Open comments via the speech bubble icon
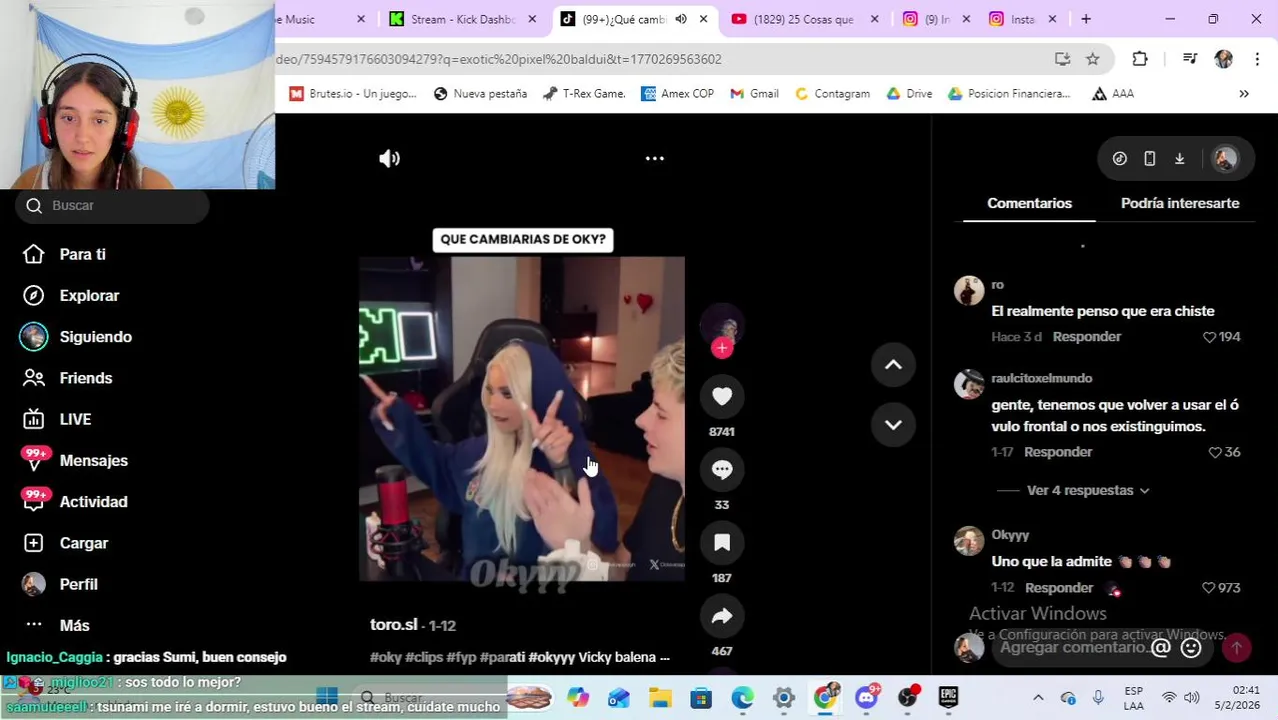1278x720 pixels. pyautogui.click(x=722, y=469)
